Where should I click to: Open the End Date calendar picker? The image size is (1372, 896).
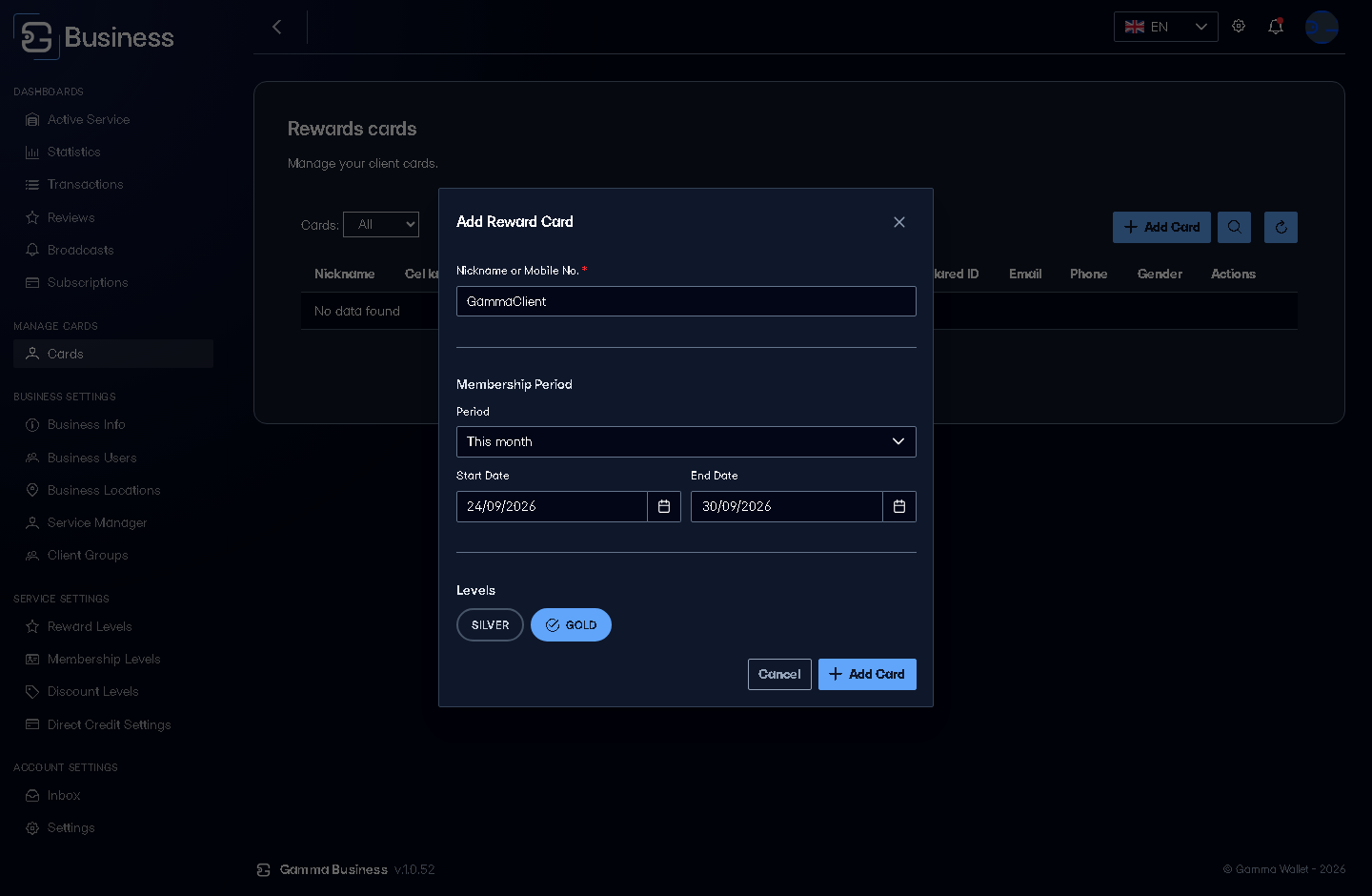tap(899, 506)
